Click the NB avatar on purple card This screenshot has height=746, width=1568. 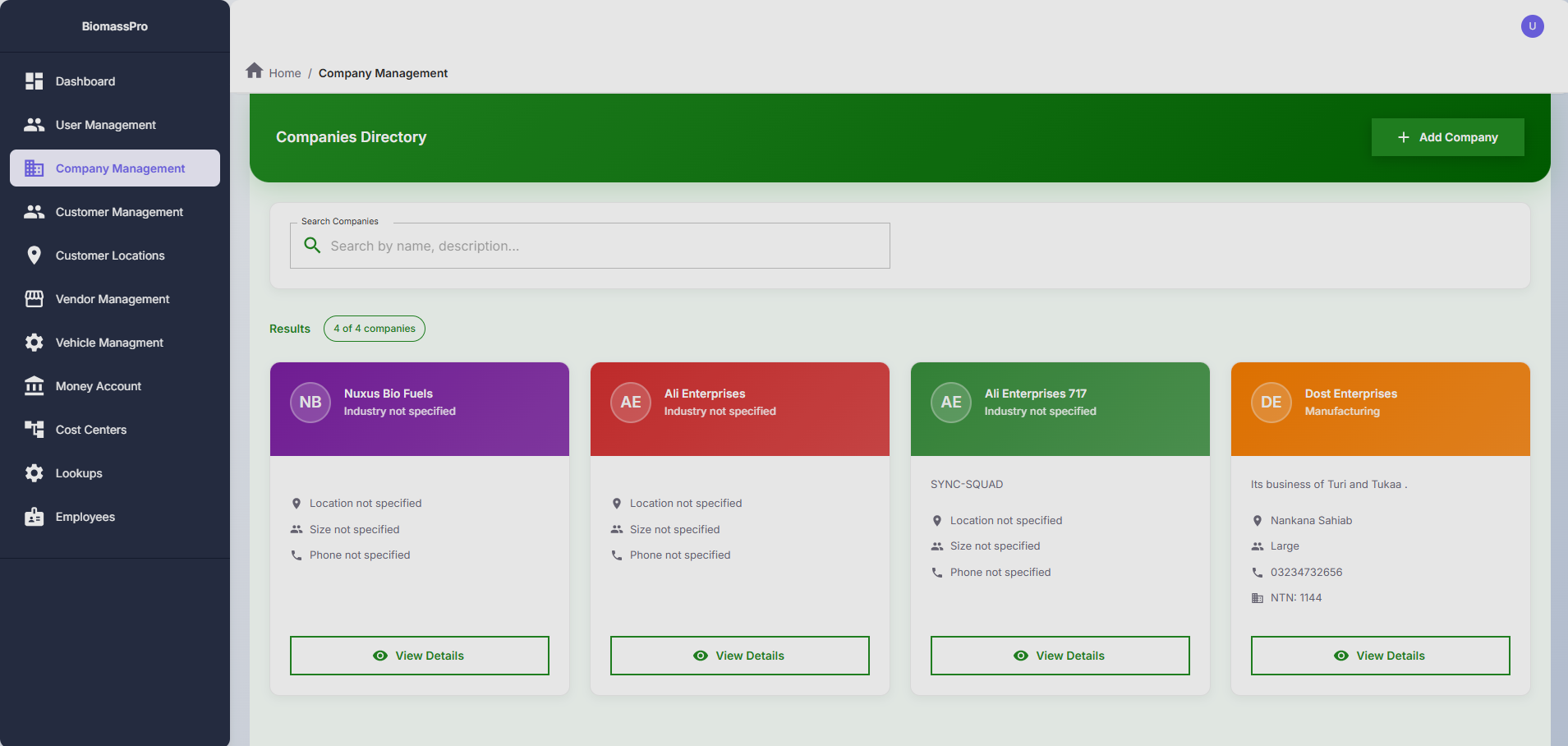(x=310, y=403)
